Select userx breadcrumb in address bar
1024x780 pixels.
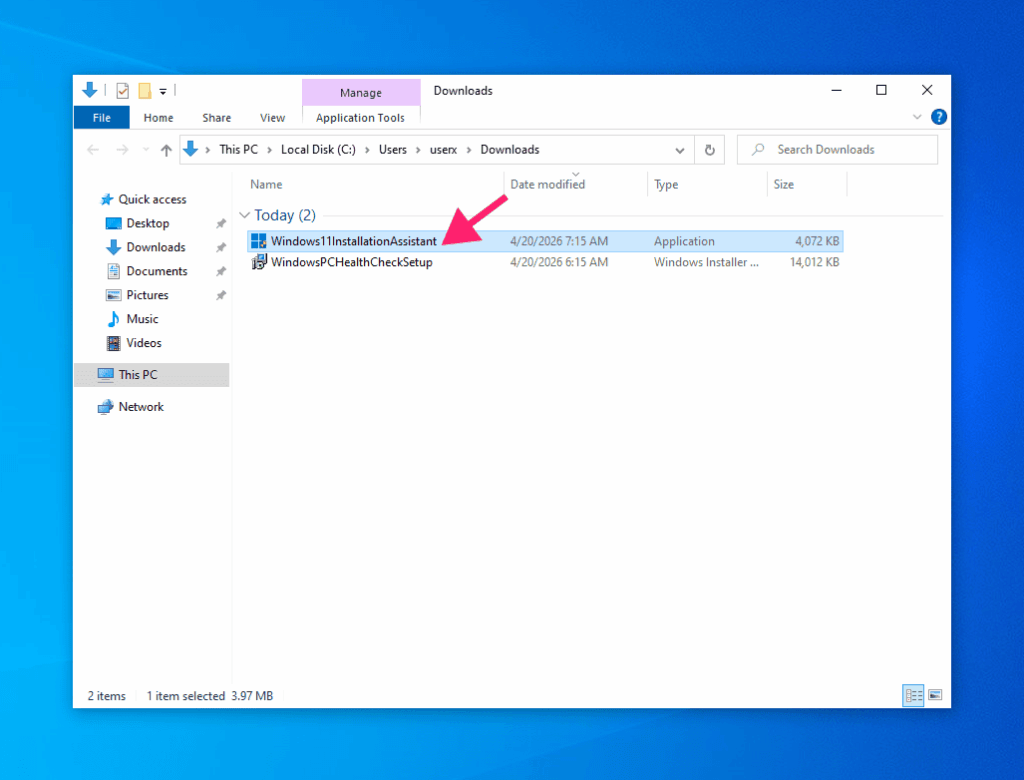pos(443,150)
